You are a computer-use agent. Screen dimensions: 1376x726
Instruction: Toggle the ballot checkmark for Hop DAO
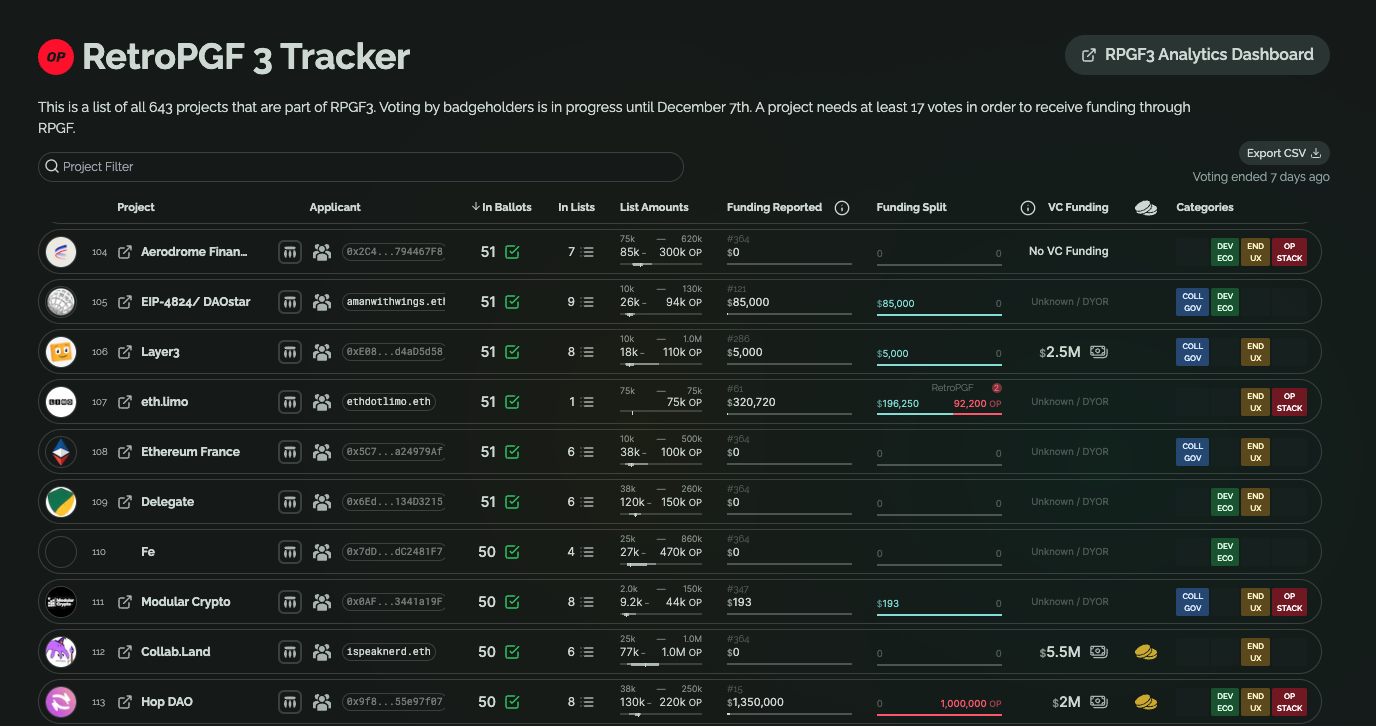click(x=512, y=702)
